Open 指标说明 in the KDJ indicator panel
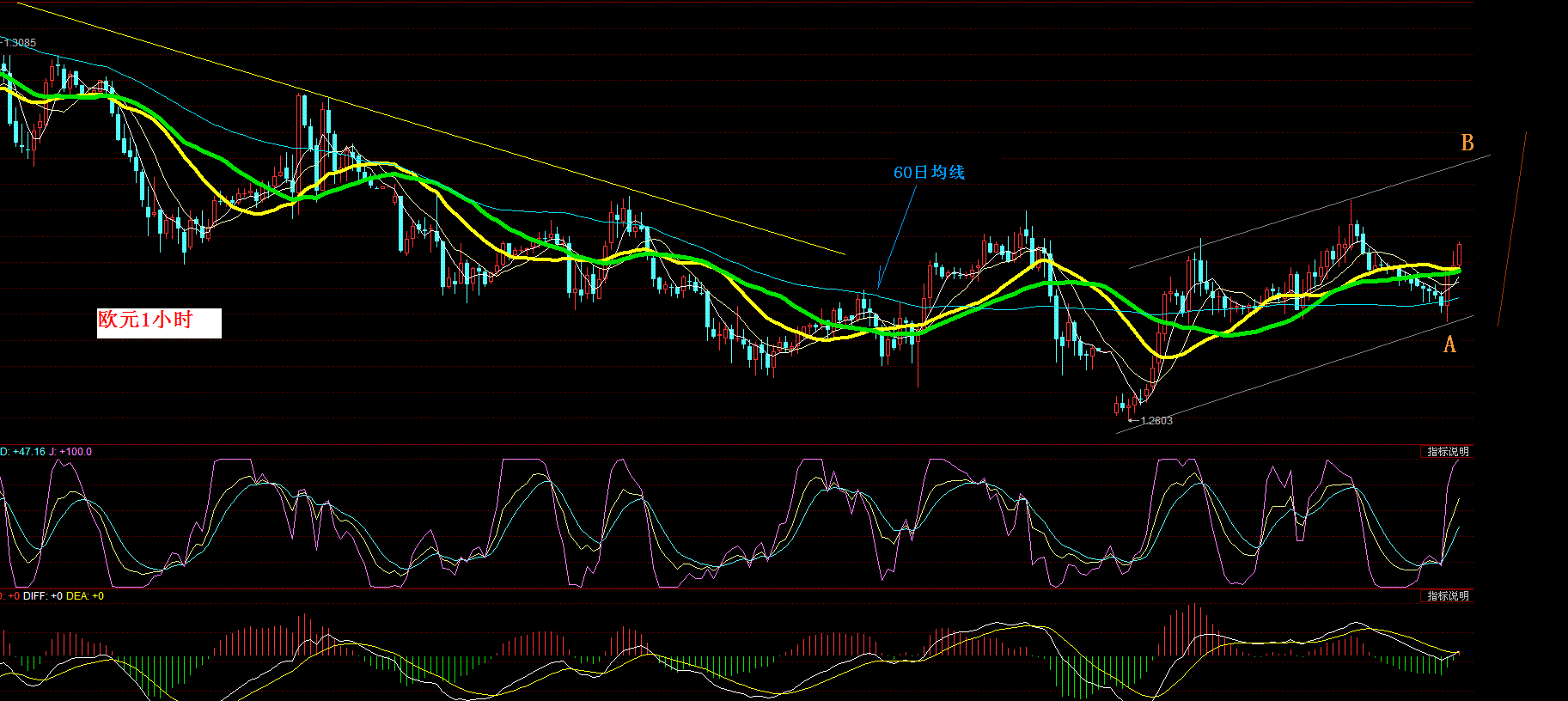The height and width of the screenshot is (701, 1568). (x=1448, y=452)
